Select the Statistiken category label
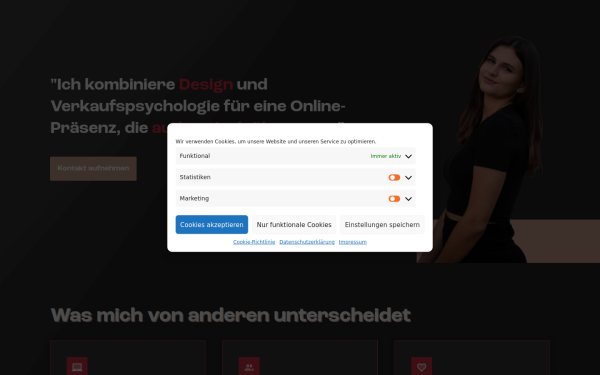 point(195,177)
